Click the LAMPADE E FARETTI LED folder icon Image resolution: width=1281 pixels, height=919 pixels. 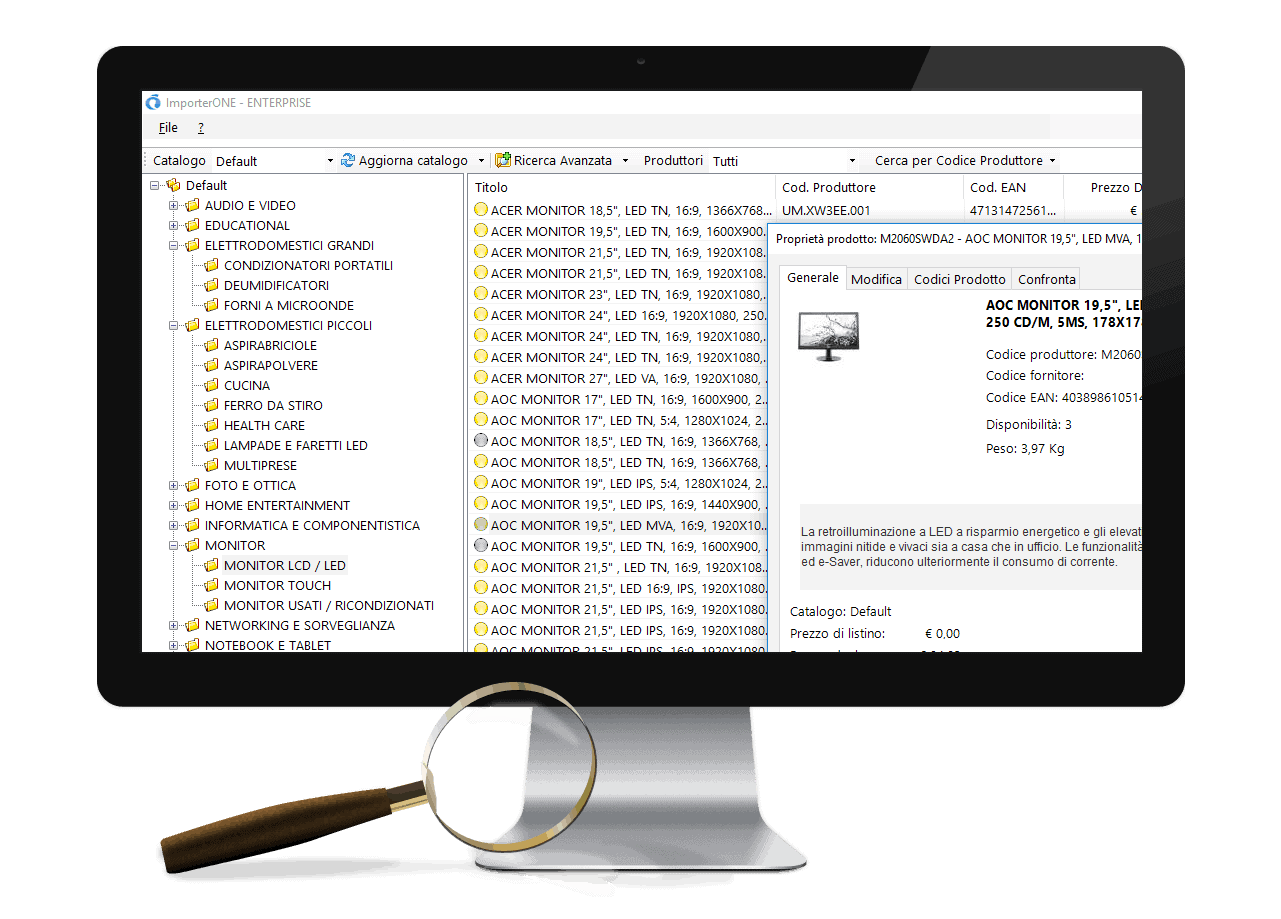click(211, 445)
